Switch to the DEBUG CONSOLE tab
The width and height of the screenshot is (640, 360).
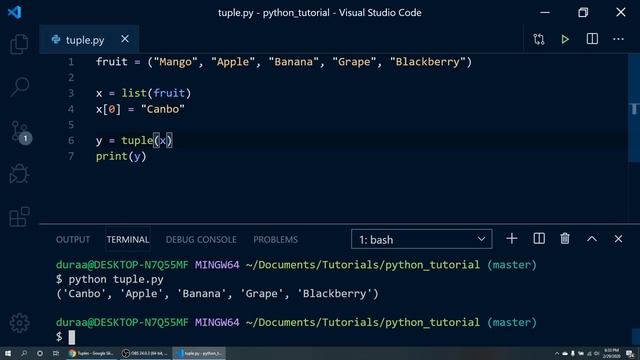tap(201, 240)
